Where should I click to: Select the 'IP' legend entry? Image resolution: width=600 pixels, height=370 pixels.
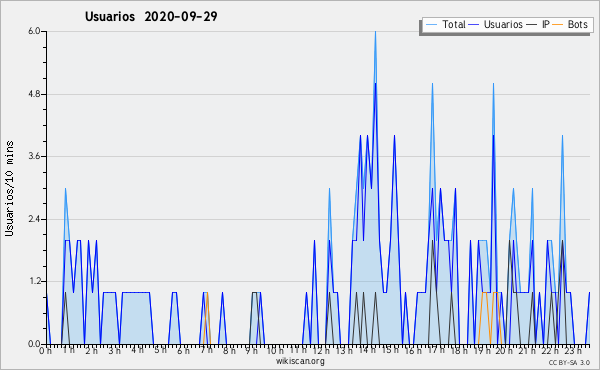[538, 24]
